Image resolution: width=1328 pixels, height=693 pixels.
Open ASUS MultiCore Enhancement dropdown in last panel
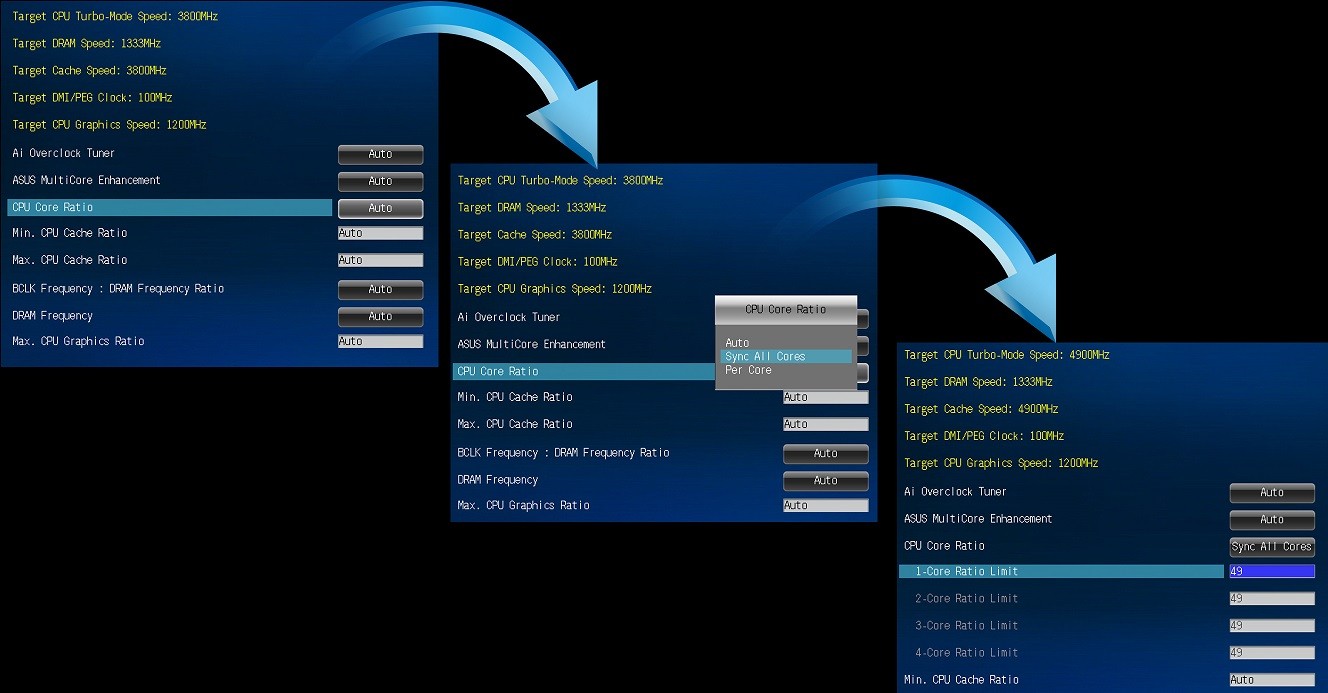tap(1272, 520)
